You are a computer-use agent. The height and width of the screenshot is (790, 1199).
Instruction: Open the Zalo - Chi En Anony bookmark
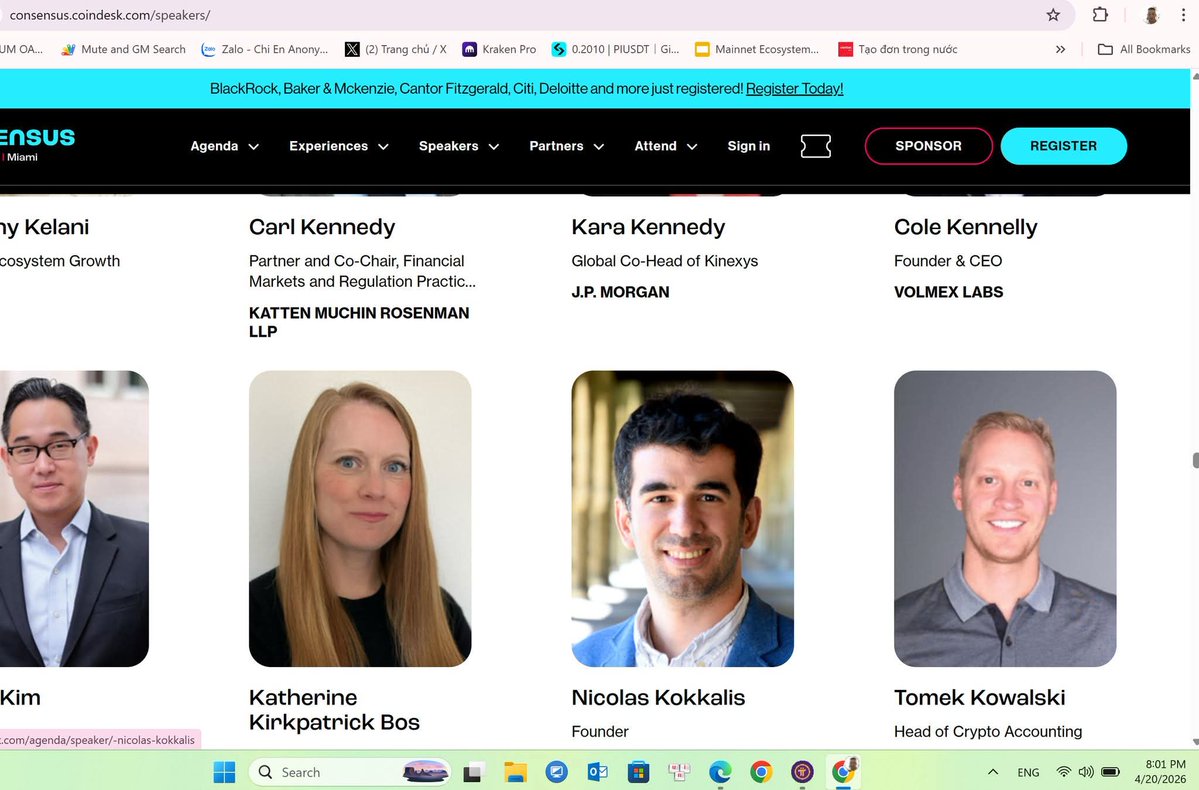tap(265, 49)
